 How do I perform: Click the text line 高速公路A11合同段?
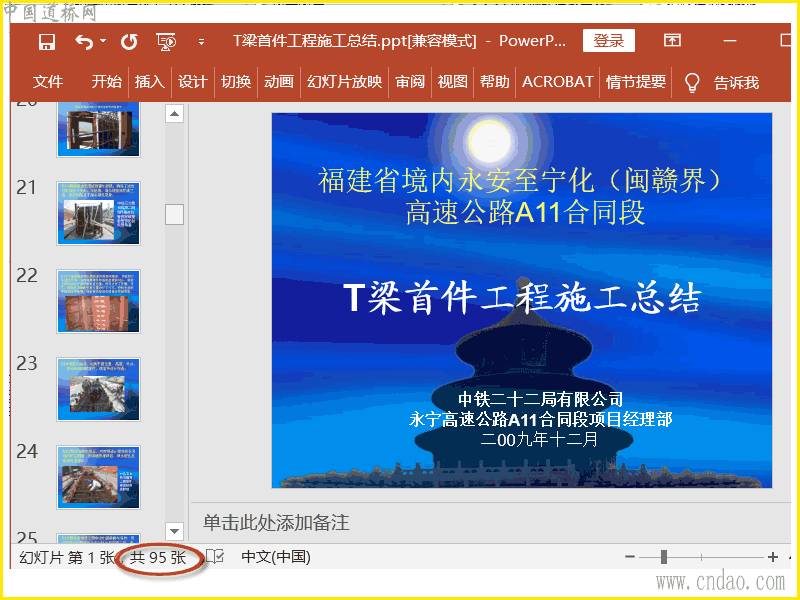525,212
